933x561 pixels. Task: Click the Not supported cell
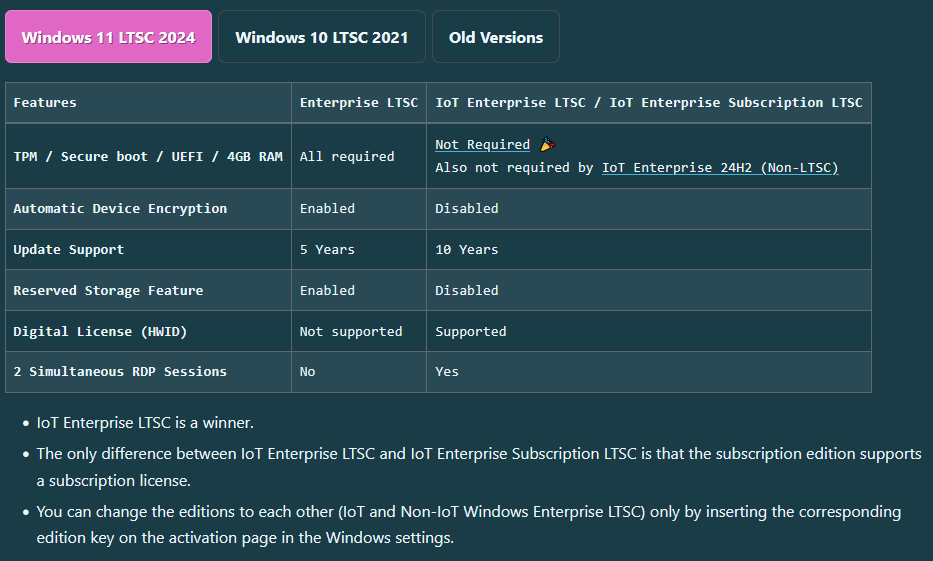(x=359, y=331)
